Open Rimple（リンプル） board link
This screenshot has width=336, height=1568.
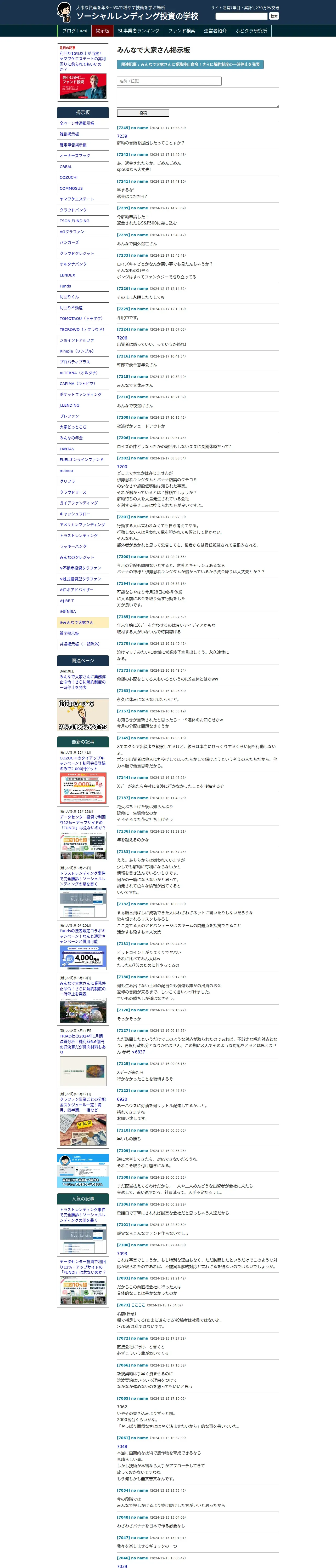pos(83,351)
